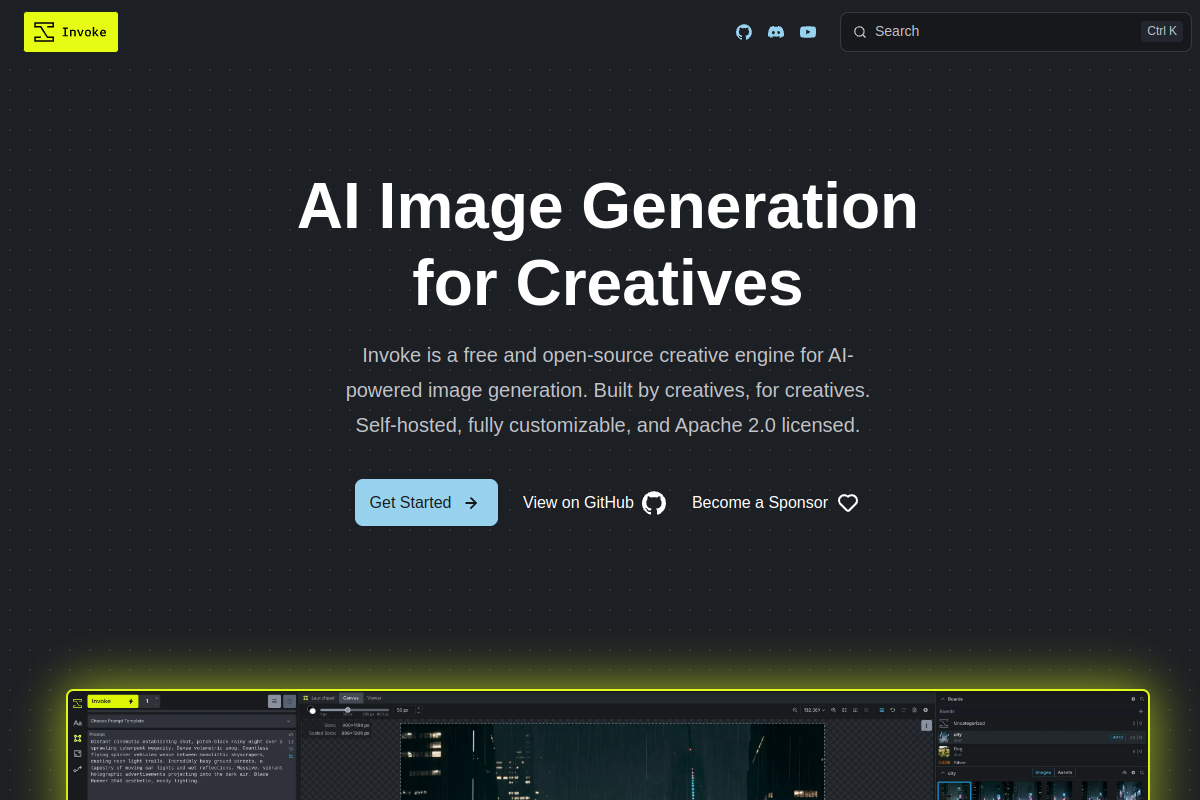Open the Discord icon link in header
This screenshot has width=1200, height=800.
pos(776,32)
